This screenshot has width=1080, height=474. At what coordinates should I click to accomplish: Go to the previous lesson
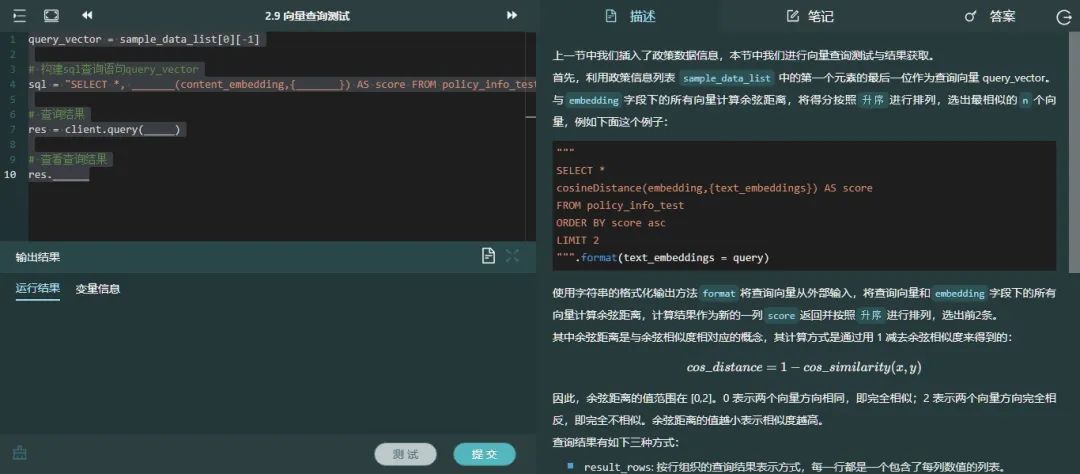tap(87, 15)
